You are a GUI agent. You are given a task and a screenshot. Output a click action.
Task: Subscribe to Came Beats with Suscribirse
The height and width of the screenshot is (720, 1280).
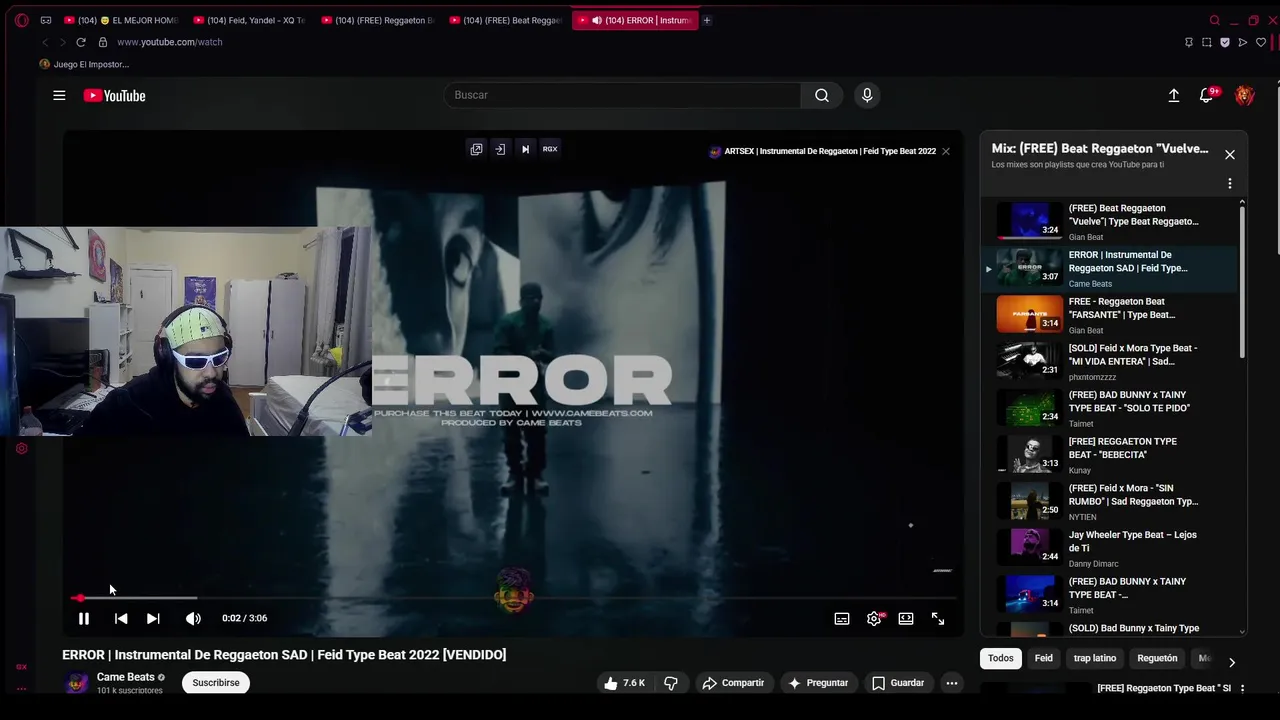[216, 683]
